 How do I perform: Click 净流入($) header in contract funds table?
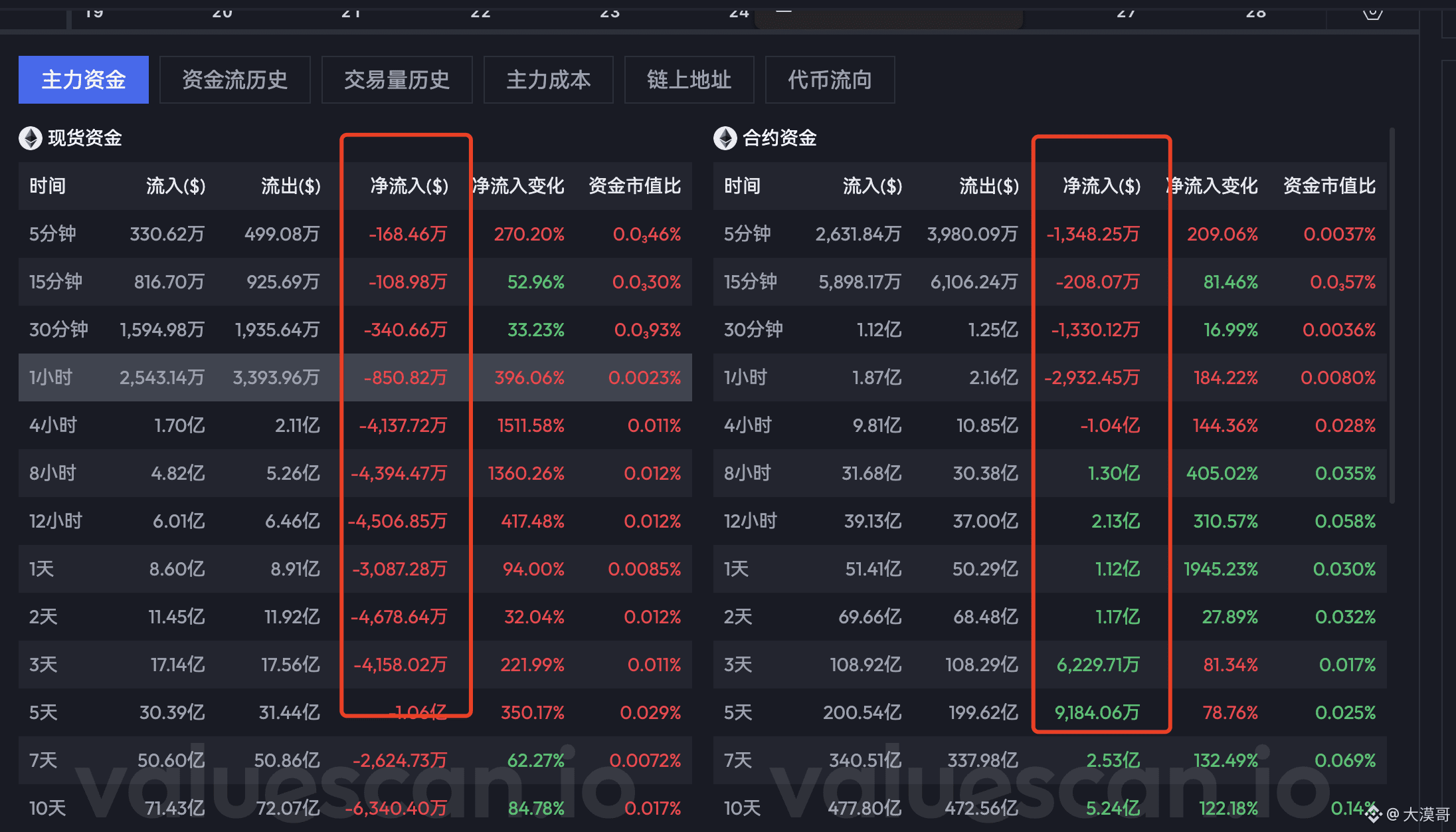(1101, 186)
